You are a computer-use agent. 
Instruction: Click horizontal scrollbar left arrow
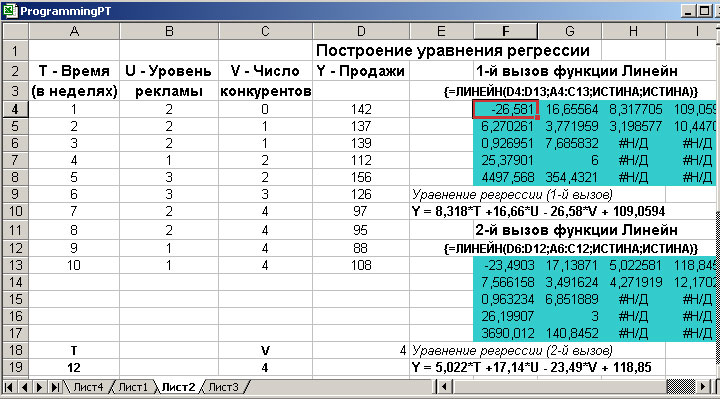[x=444, y=387]
